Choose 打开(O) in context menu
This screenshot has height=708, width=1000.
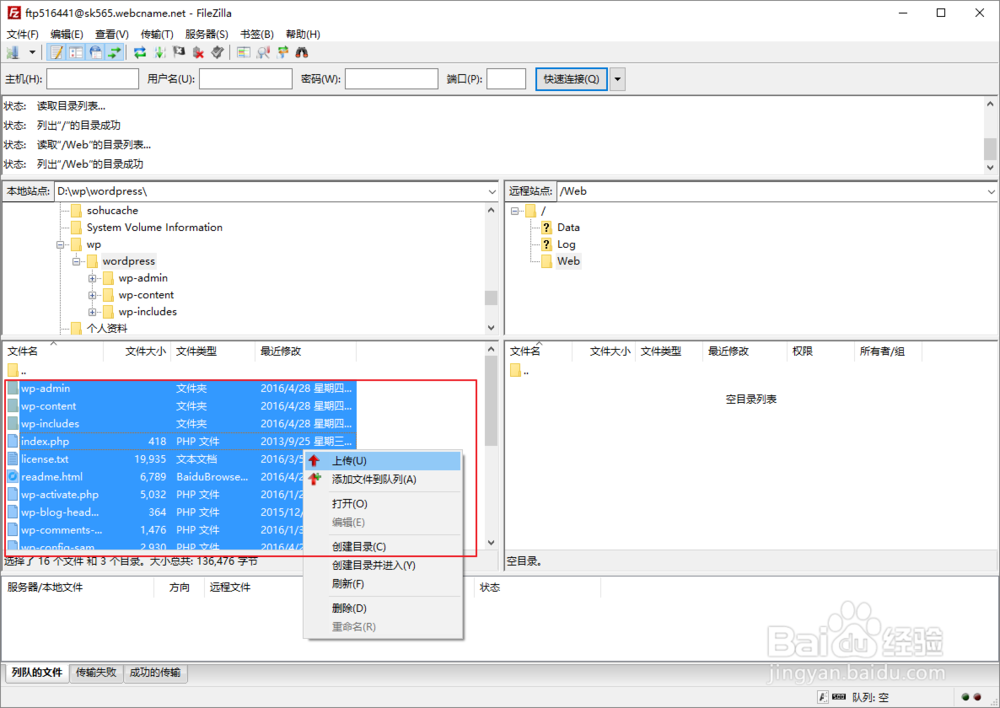point(383,504)
